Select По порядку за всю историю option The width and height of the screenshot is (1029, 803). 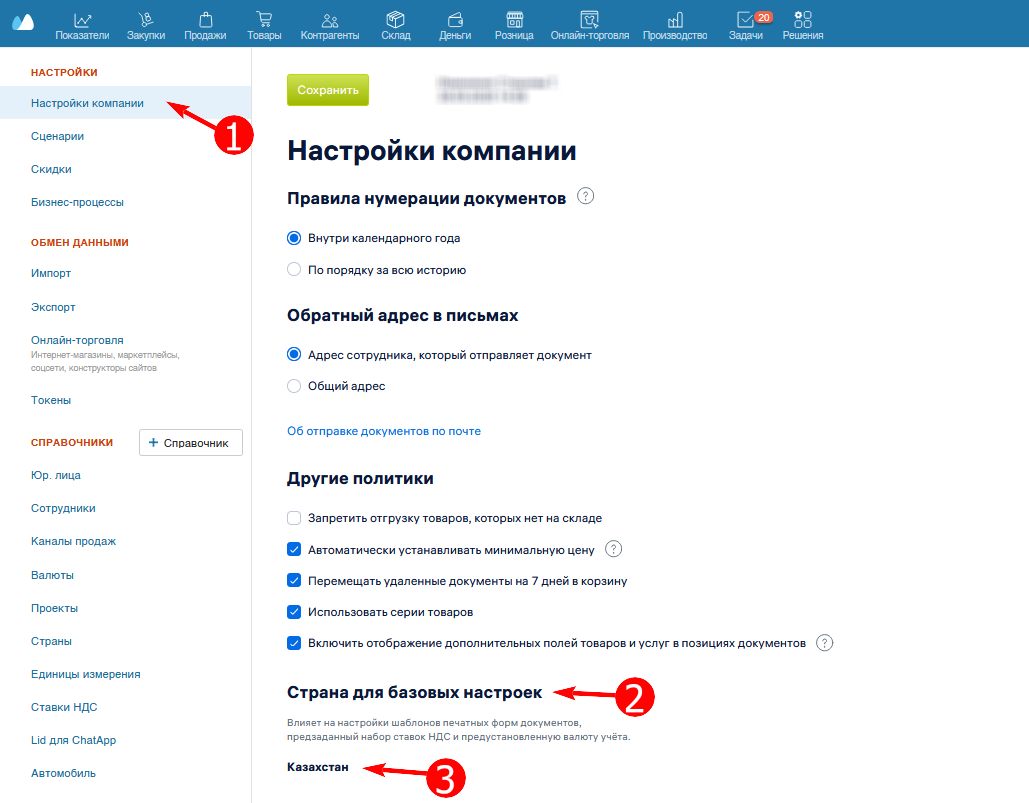(x=294, y=270)
